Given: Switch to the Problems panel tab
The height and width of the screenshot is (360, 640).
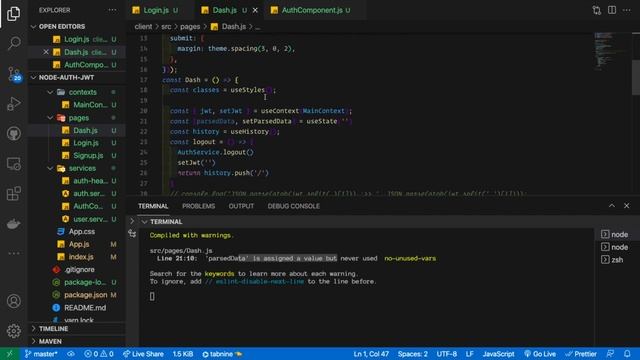Looking at the screenshot, I should (x=198, y=206).
